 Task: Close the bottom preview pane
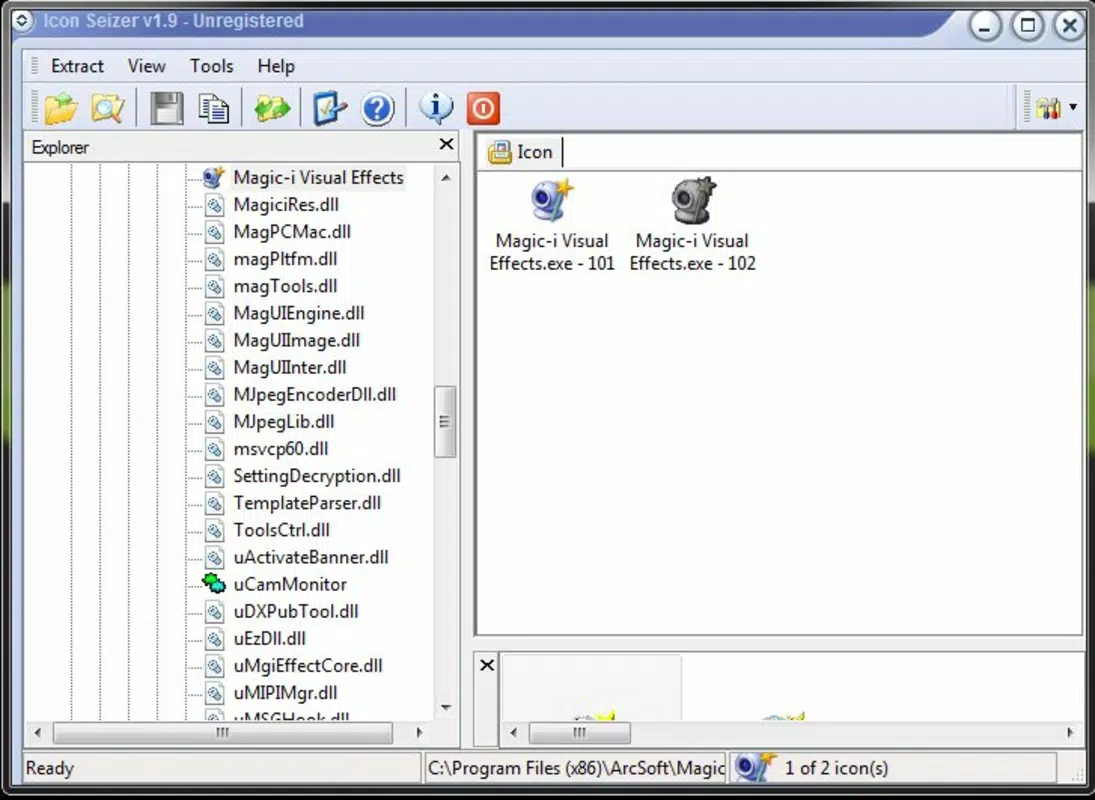point(487,665)
